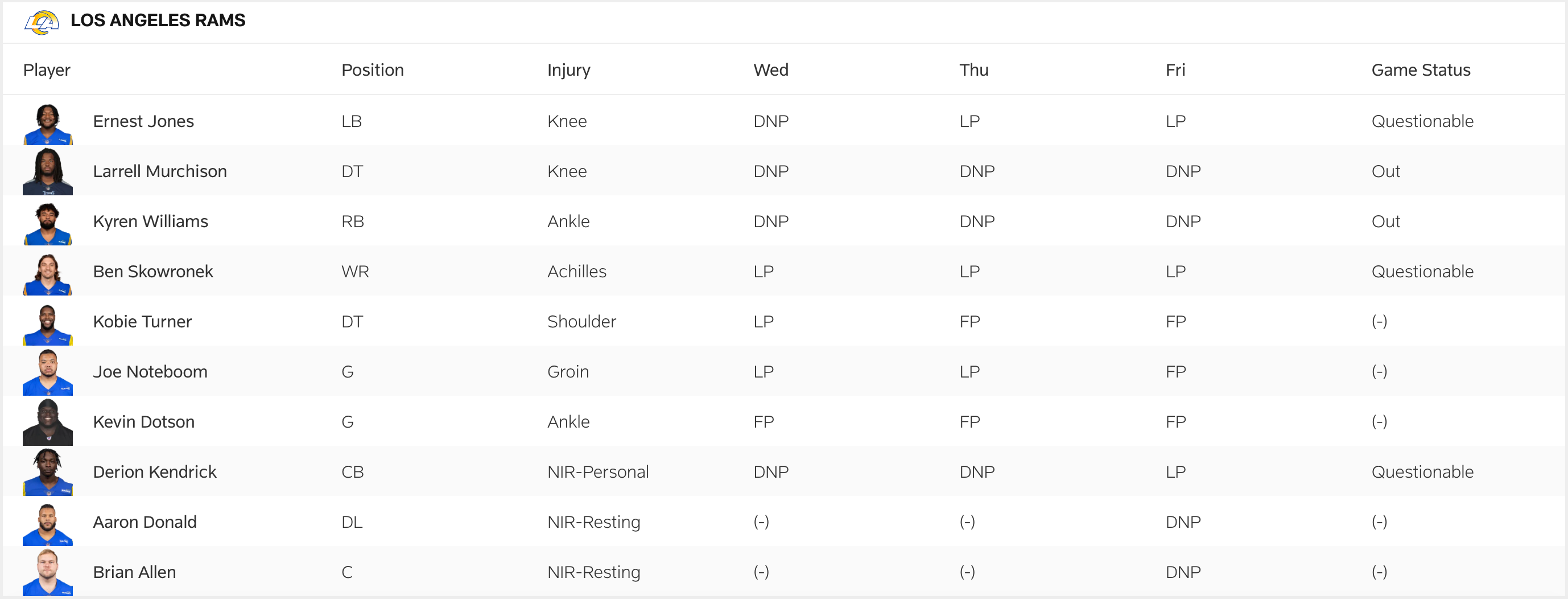Click the Los Angeles Rams logo
The width and height of the screenshot is (1568, 599).
click(x=42, y=22)
